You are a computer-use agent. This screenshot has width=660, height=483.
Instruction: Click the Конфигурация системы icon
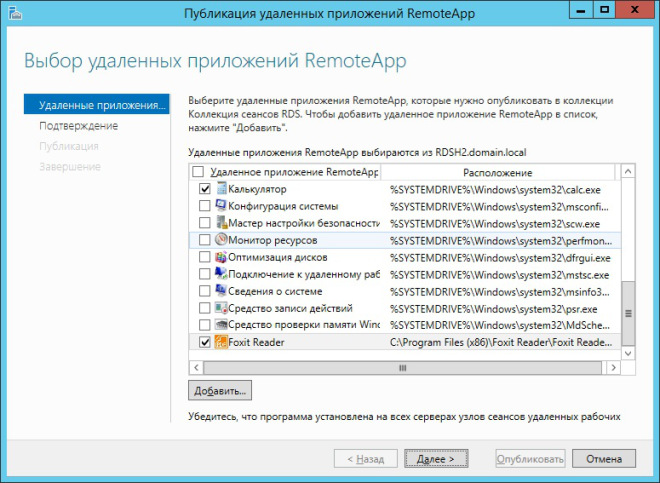220,206
